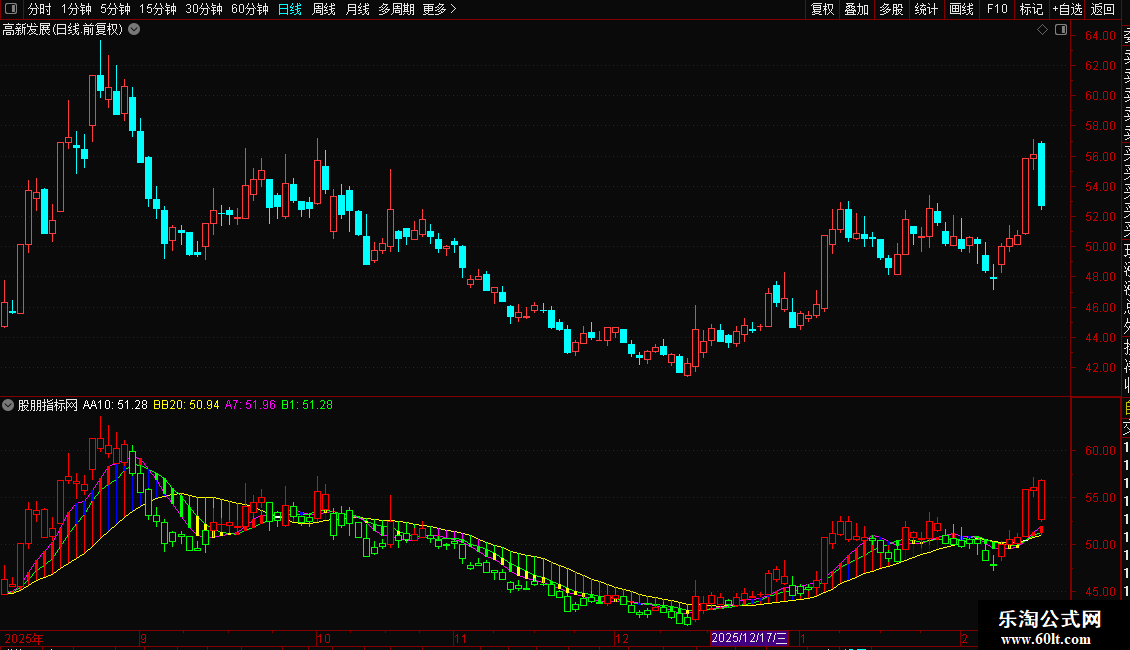The width and height of the screenshot is (1130, 650).
Task: Click the 返回 back button
Action: coord(1103,9)
